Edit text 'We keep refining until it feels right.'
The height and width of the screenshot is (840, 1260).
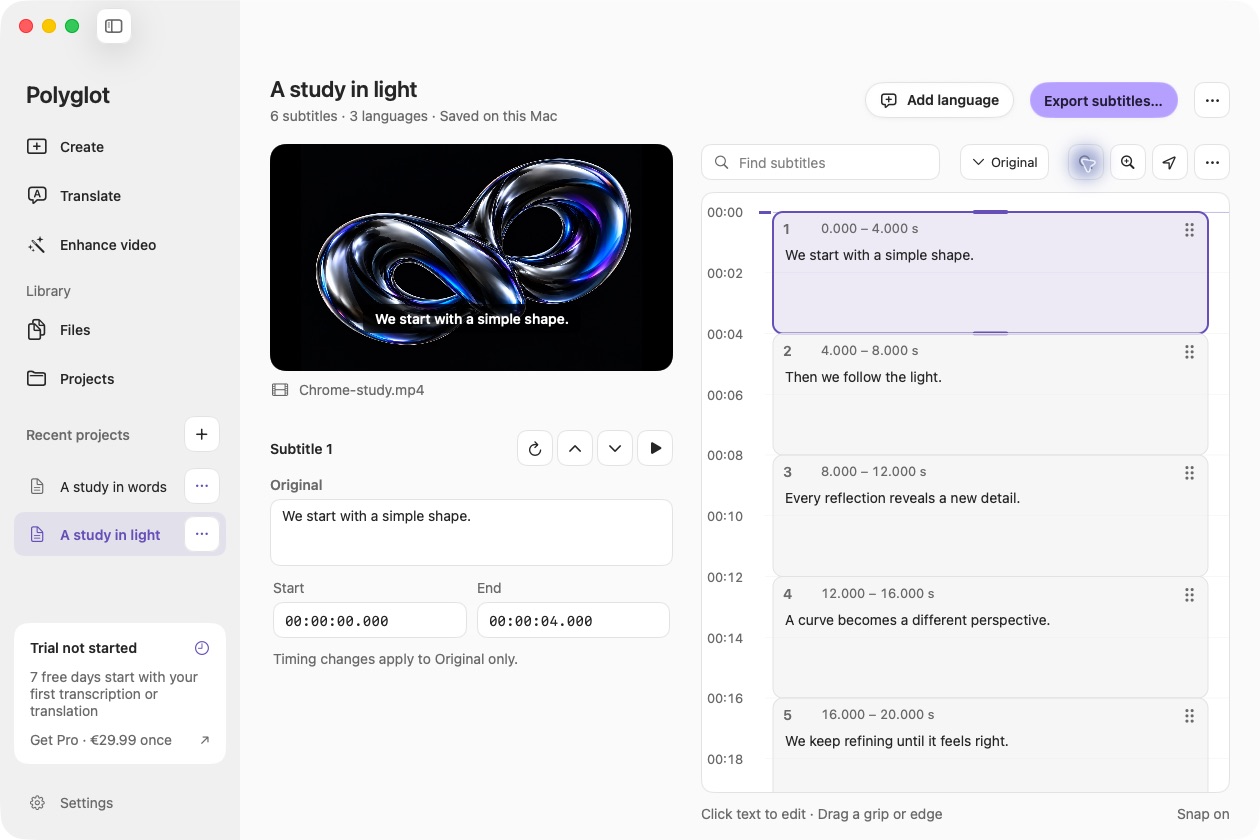[896, 741]
